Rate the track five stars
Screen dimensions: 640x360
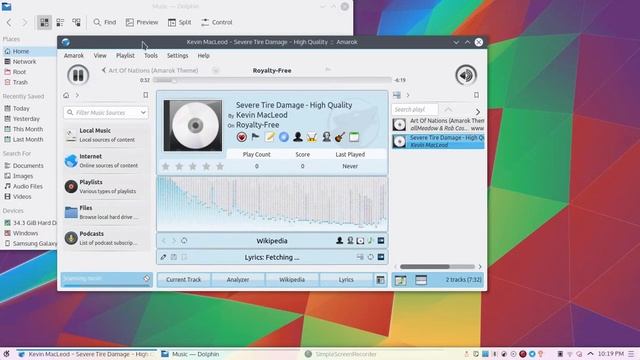coord(220,166)
